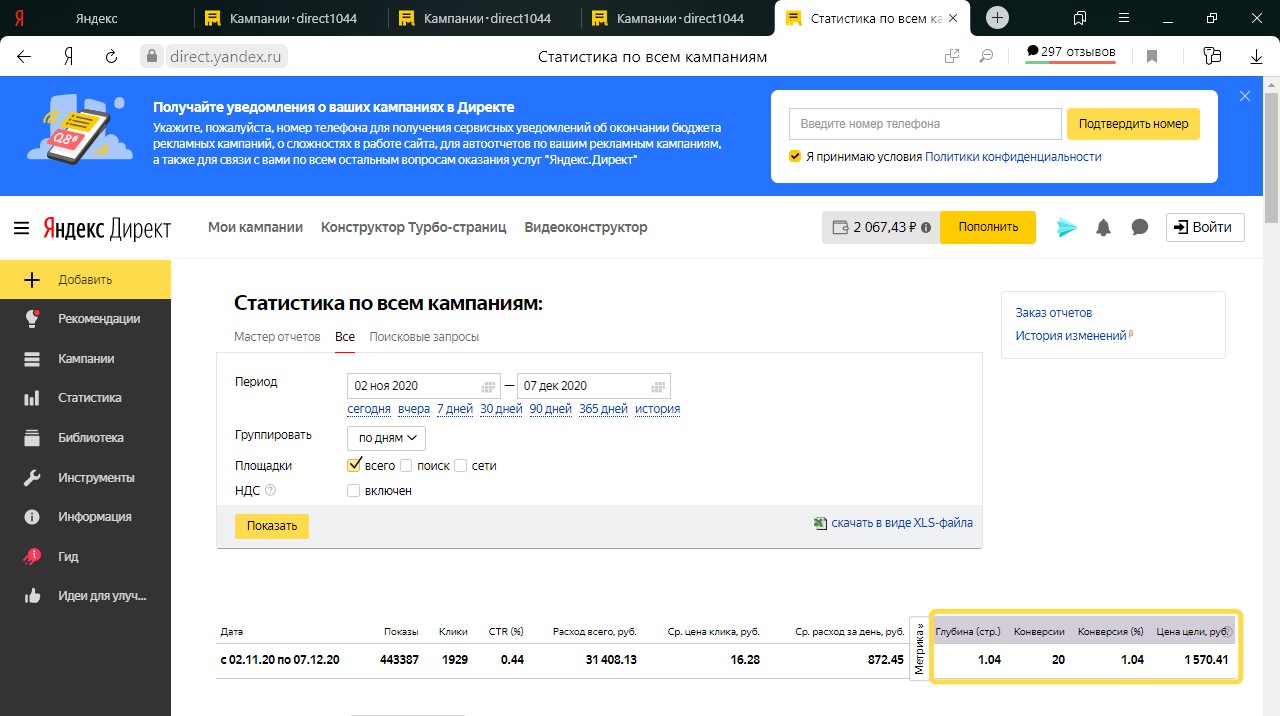The image size is (1280, 716).
Task: Click the info icon next to balance
Action: pos(925,228)
